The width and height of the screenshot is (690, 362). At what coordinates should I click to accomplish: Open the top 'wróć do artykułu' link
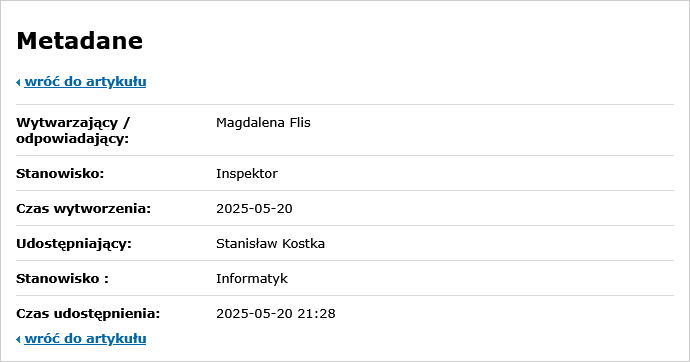(85, 82)
